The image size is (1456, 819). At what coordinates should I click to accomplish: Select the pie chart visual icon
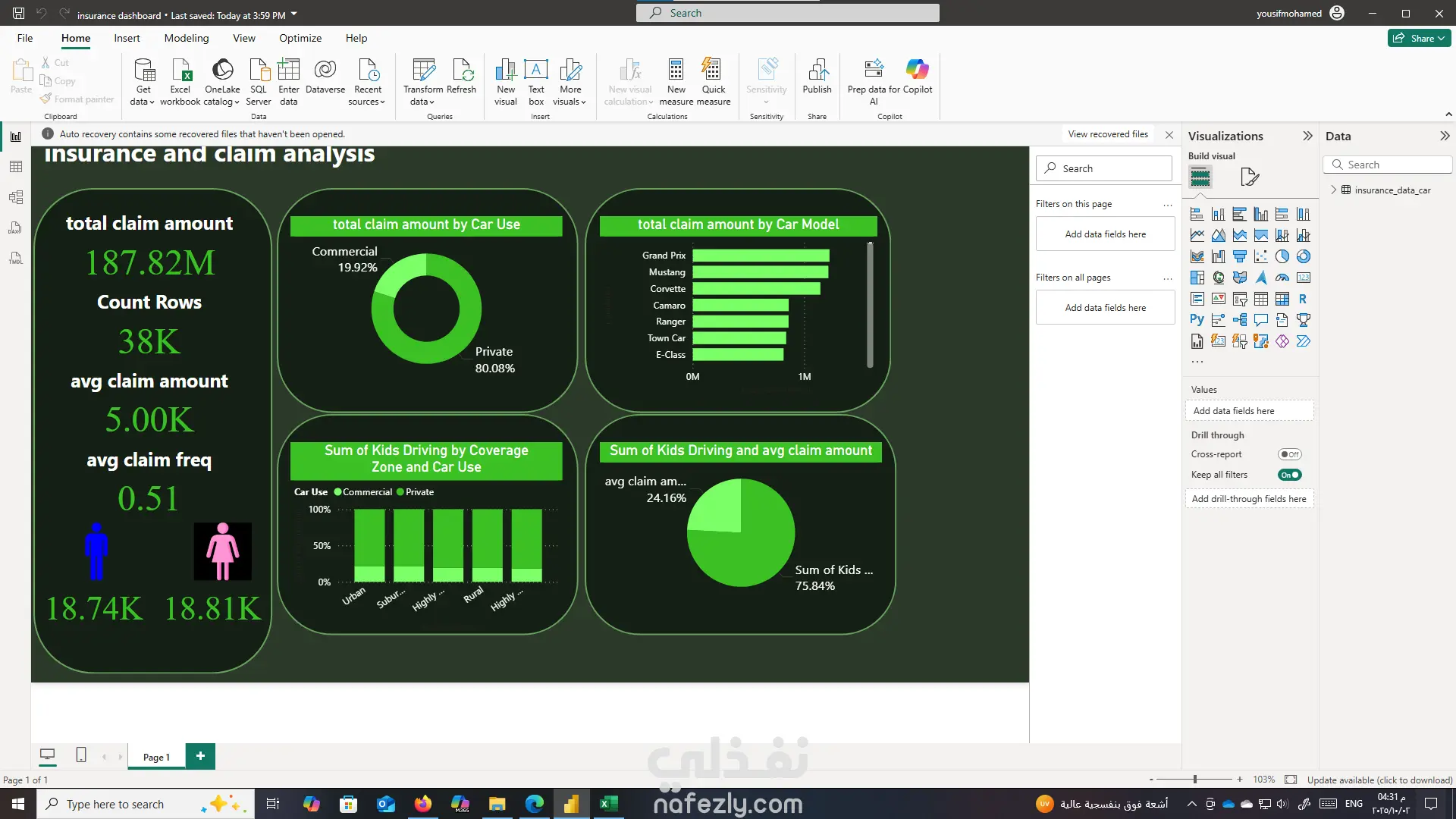point(1282,256)
